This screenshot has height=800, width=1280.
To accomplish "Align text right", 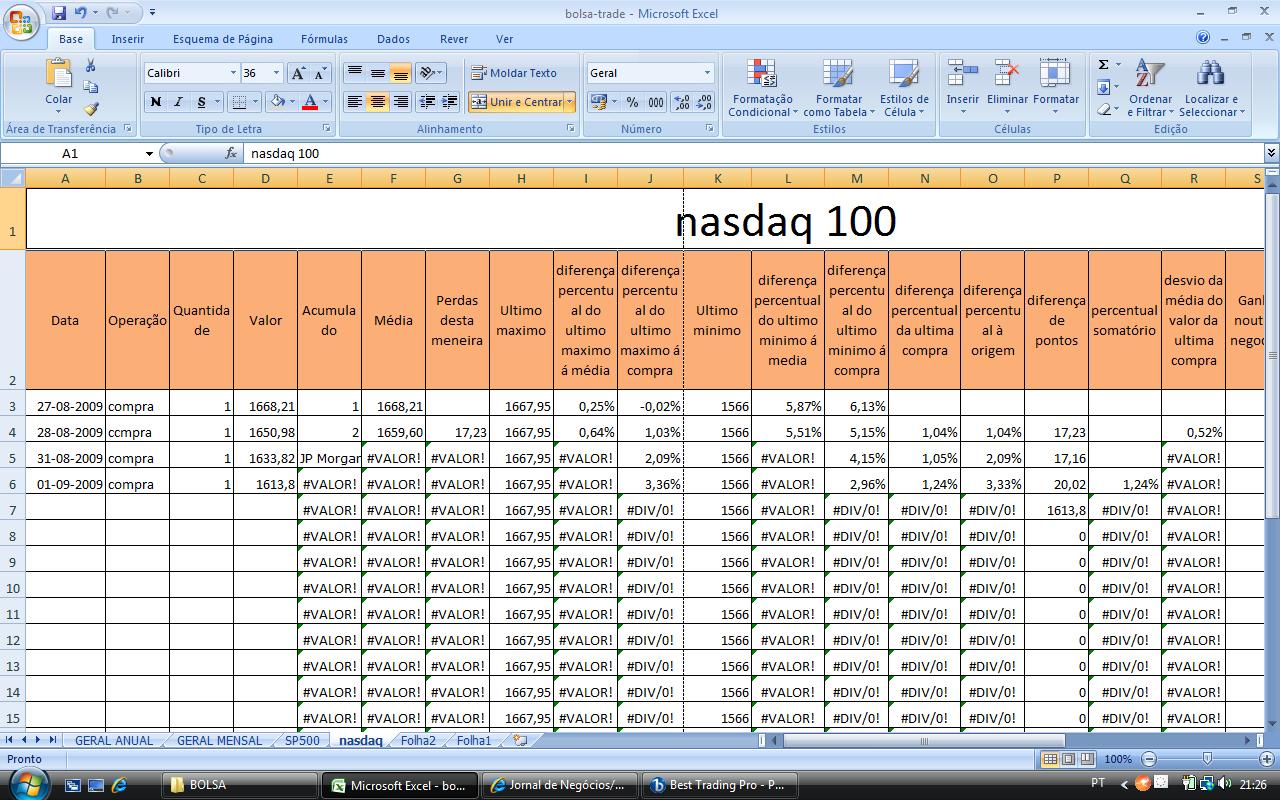I will click(400, 102).
